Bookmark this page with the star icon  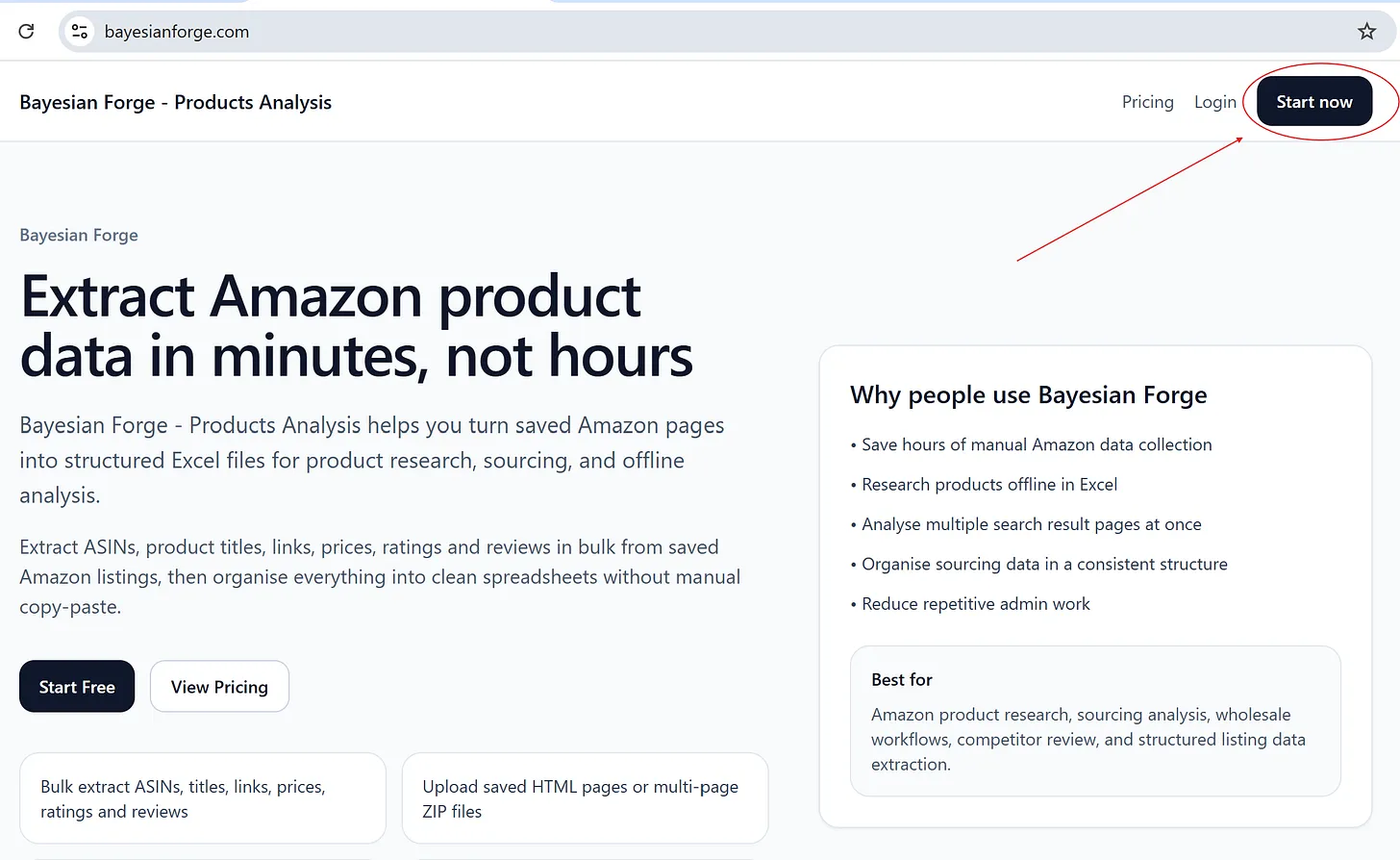point(1366,32)
